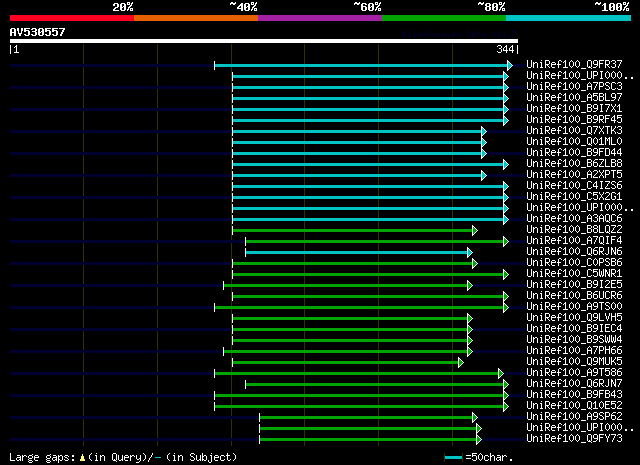Image resolution: width=640 pixels, height=465 pixels.
Task: Open hit label UniRef100_Q9FR37
Action: pyautogui.click(x=574, y=64)
